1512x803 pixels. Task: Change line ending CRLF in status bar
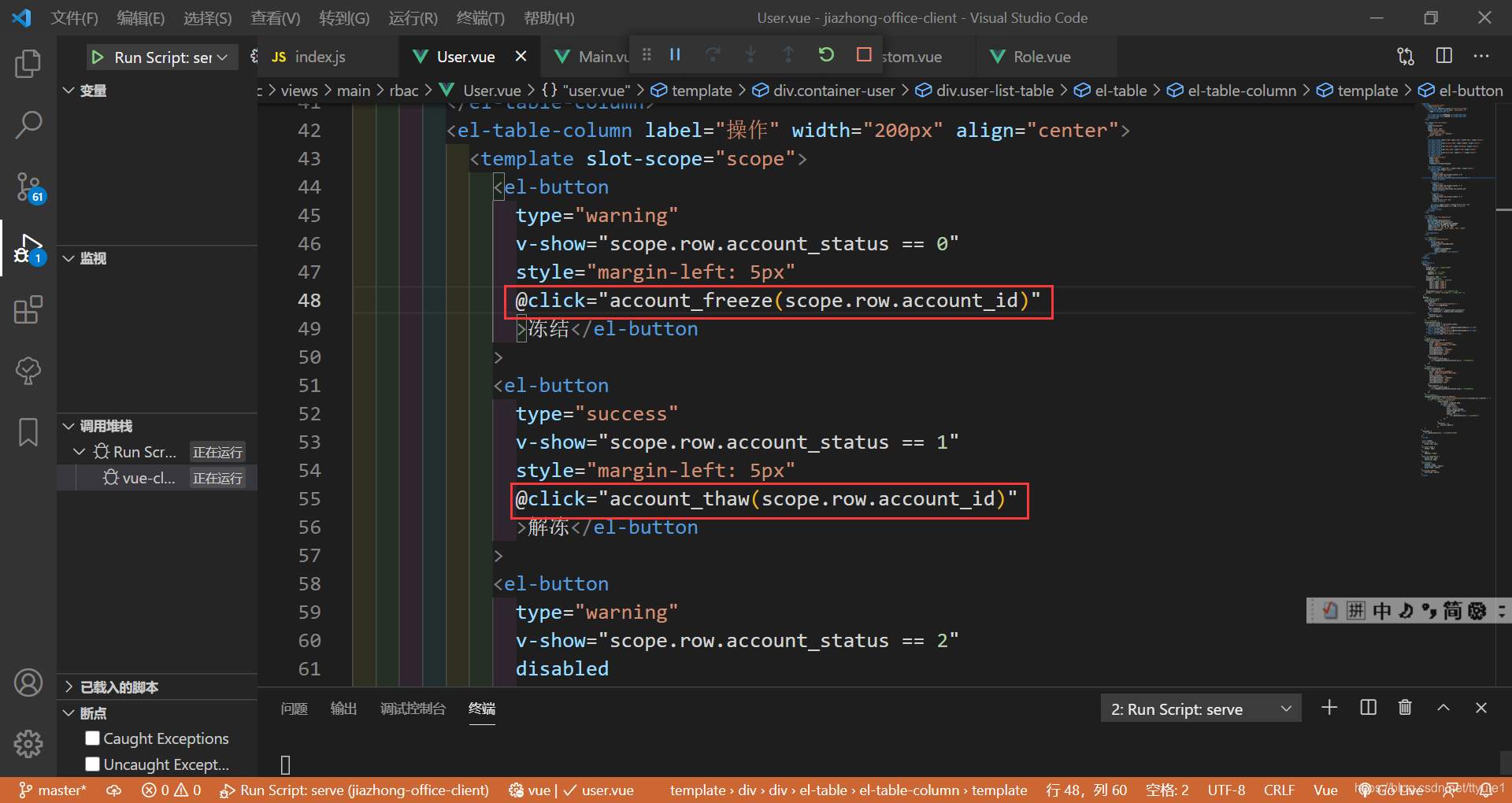1279,790
